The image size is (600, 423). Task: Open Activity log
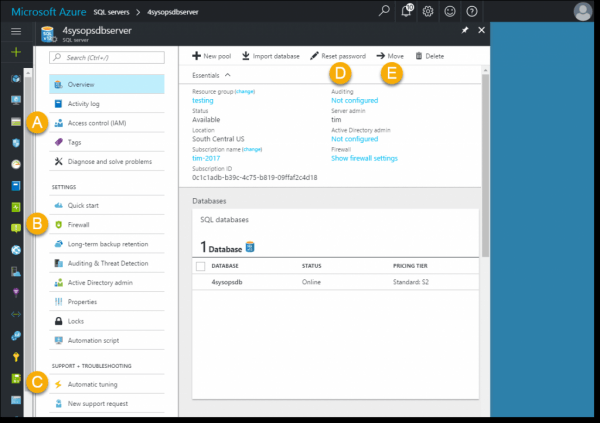click(107, 104)
